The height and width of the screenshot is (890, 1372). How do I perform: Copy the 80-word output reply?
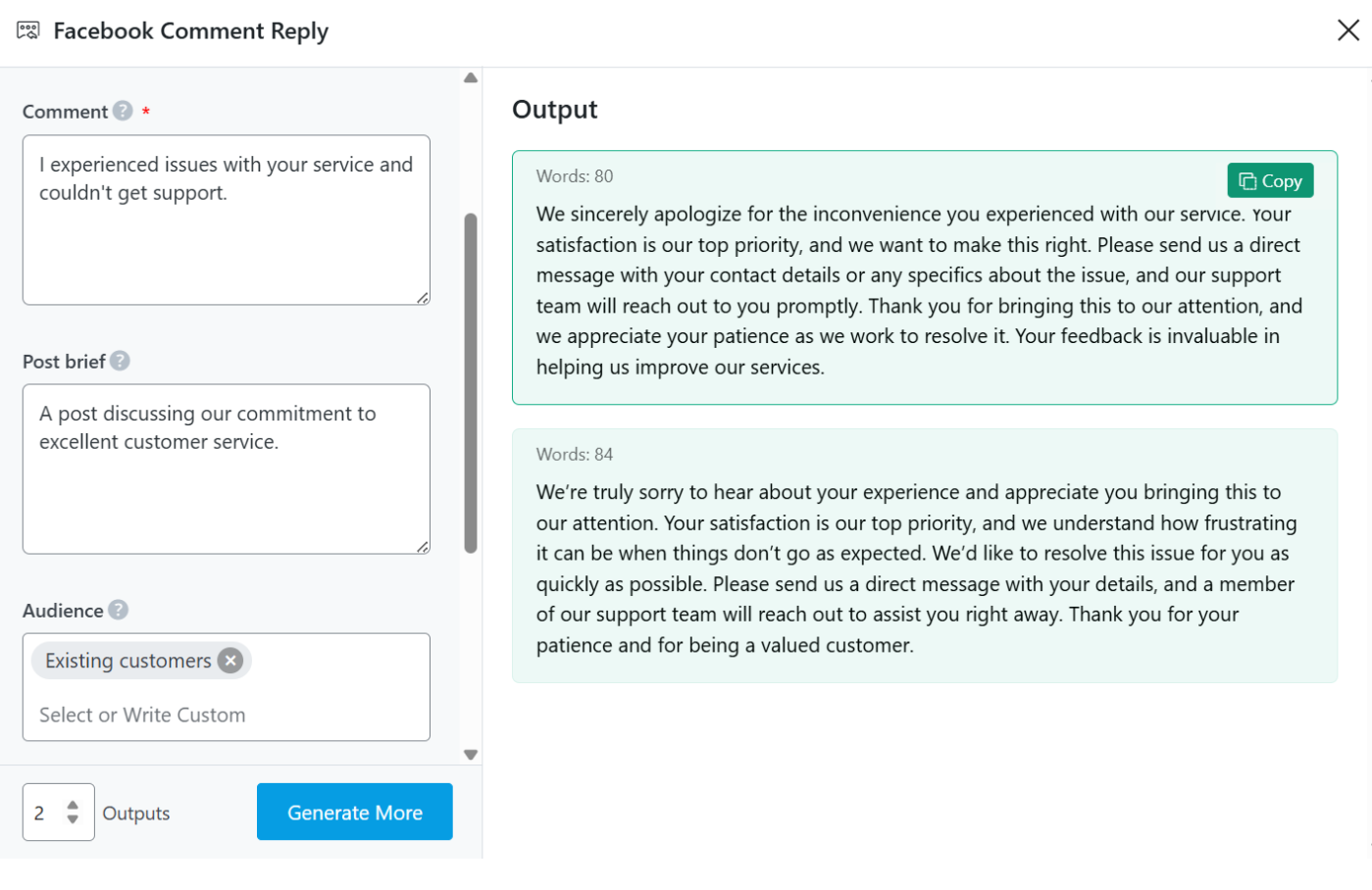tap(1270, 180)
